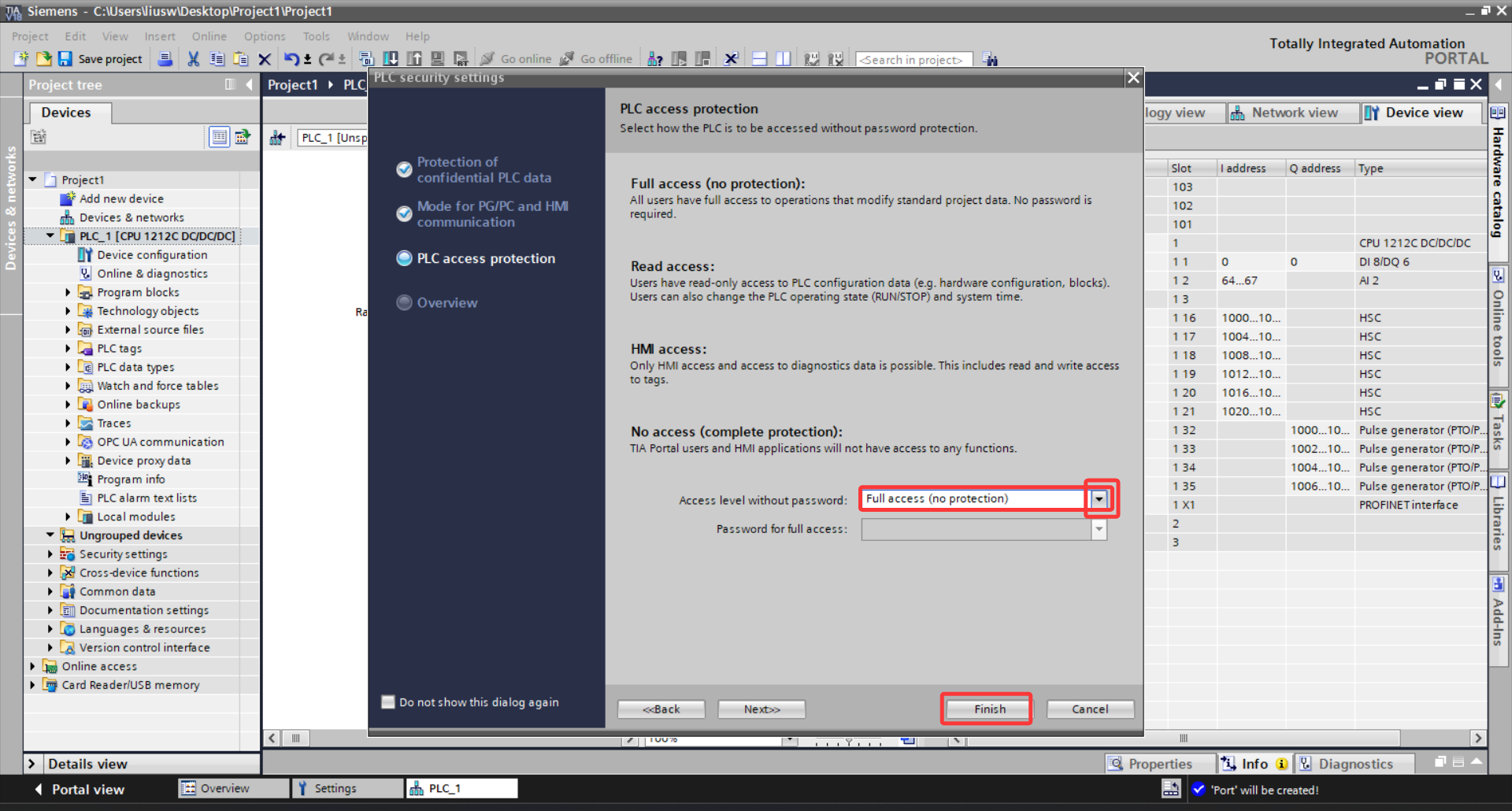This screenshot has height=811, width=1512.
Task: Select the 'PLC access protection' wizard step
Action: coord(476,258)
